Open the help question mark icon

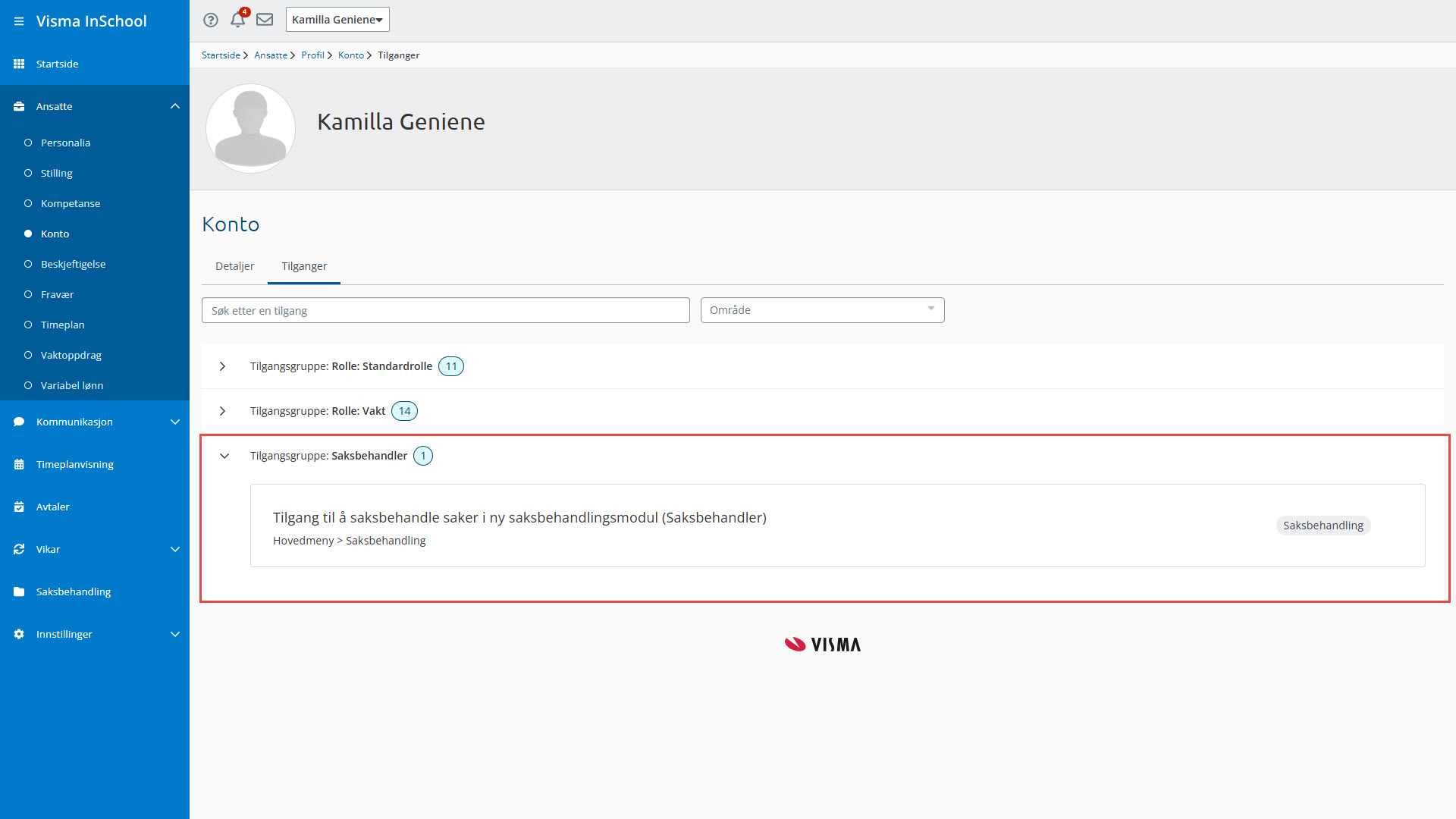(x=211, y=20)
